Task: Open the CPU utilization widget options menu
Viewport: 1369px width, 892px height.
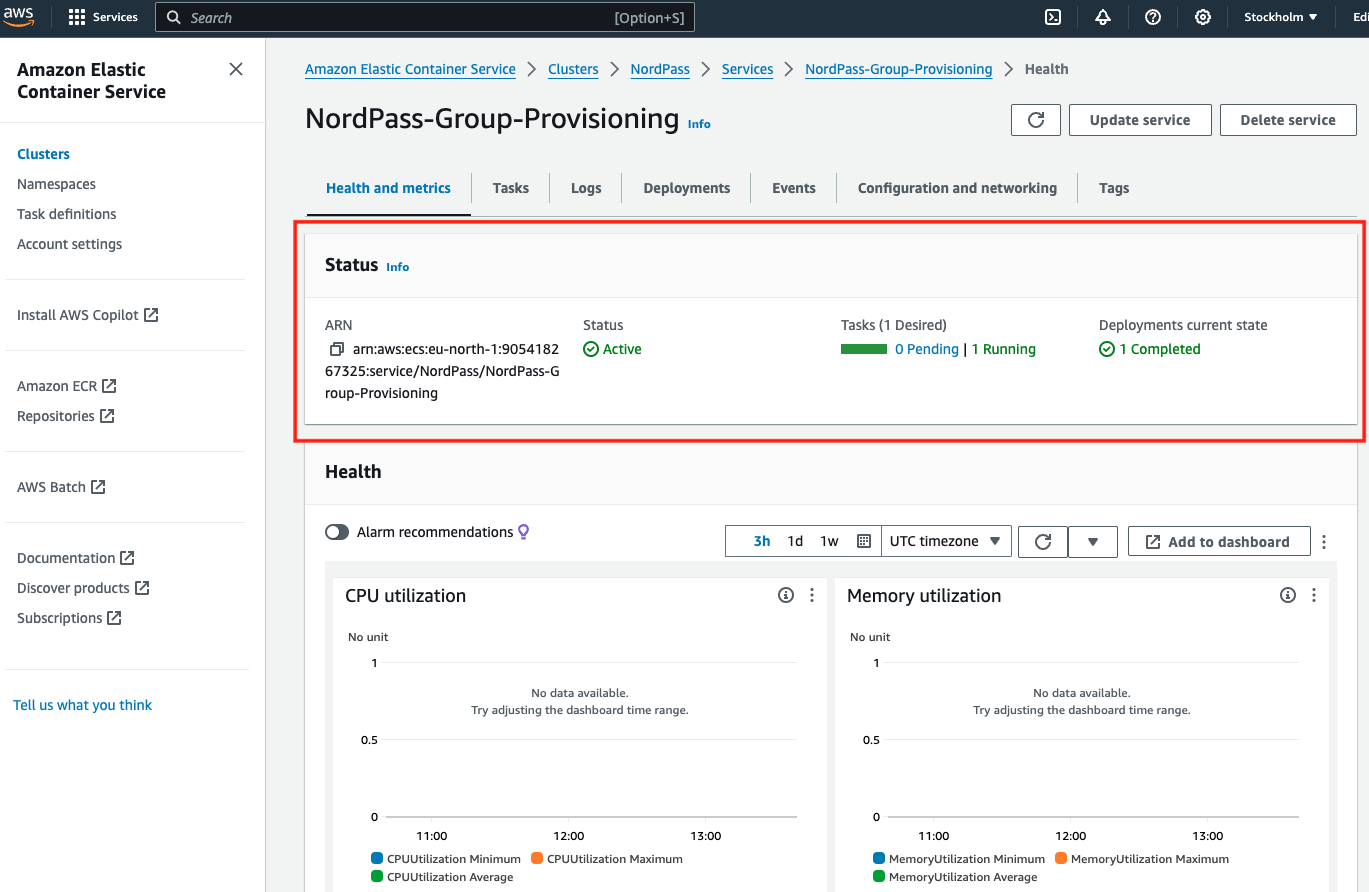Action: coord(812,595)
